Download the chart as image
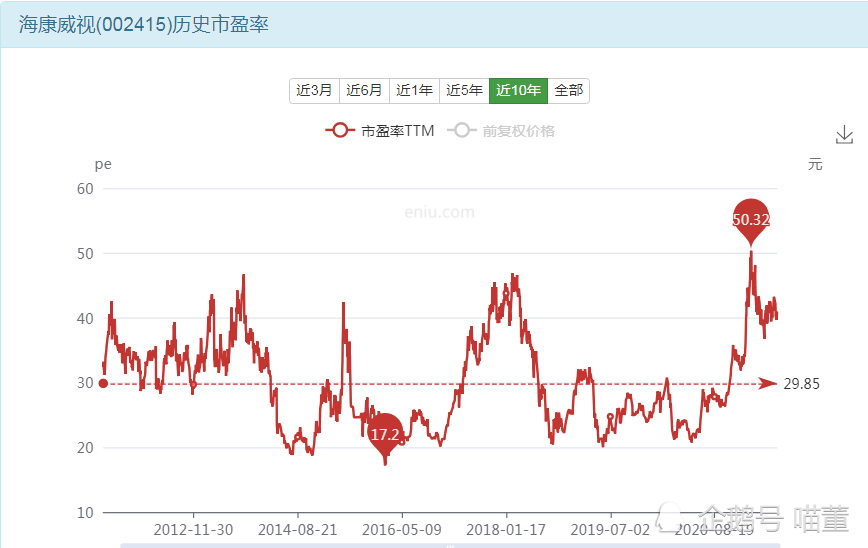This screenshot has width=868, height=548. [x=844, y=135]
